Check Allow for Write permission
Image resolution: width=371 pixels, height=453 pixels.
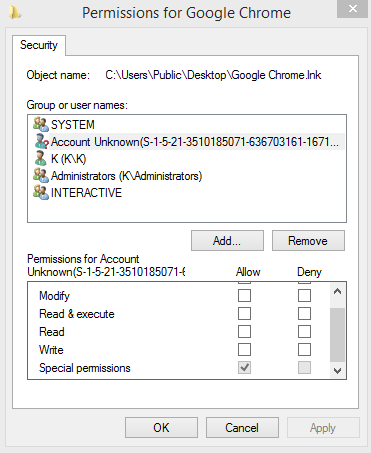(244, 349)
